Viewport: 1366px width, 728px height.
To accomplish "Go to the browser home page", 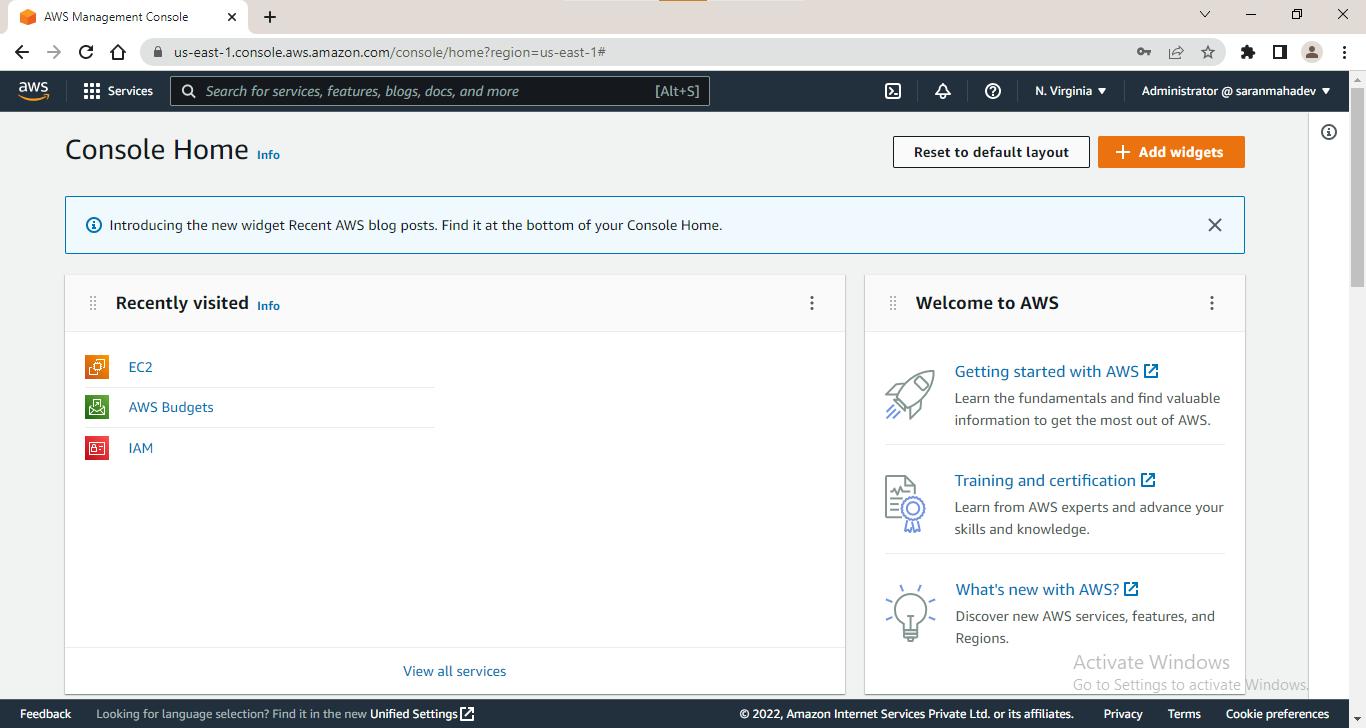I will 118,52.
